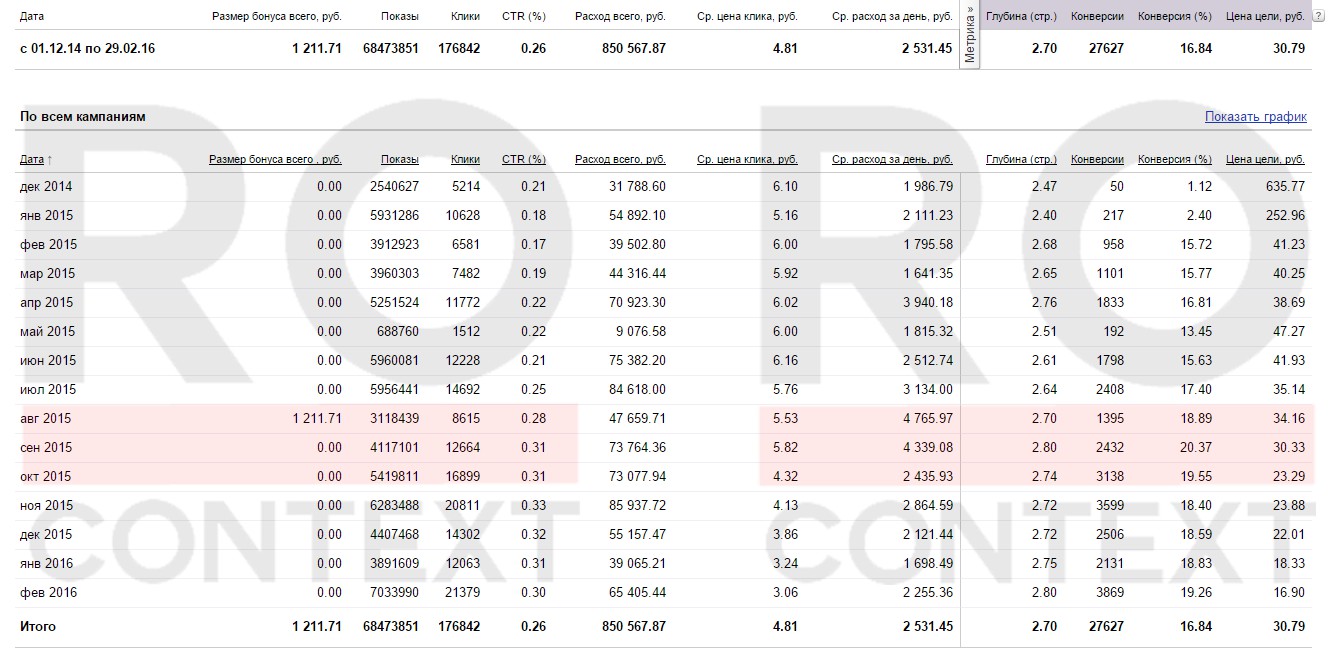Click the По всем кампаниям heading
Viewport: 1339px width, 661px height.
83,117
